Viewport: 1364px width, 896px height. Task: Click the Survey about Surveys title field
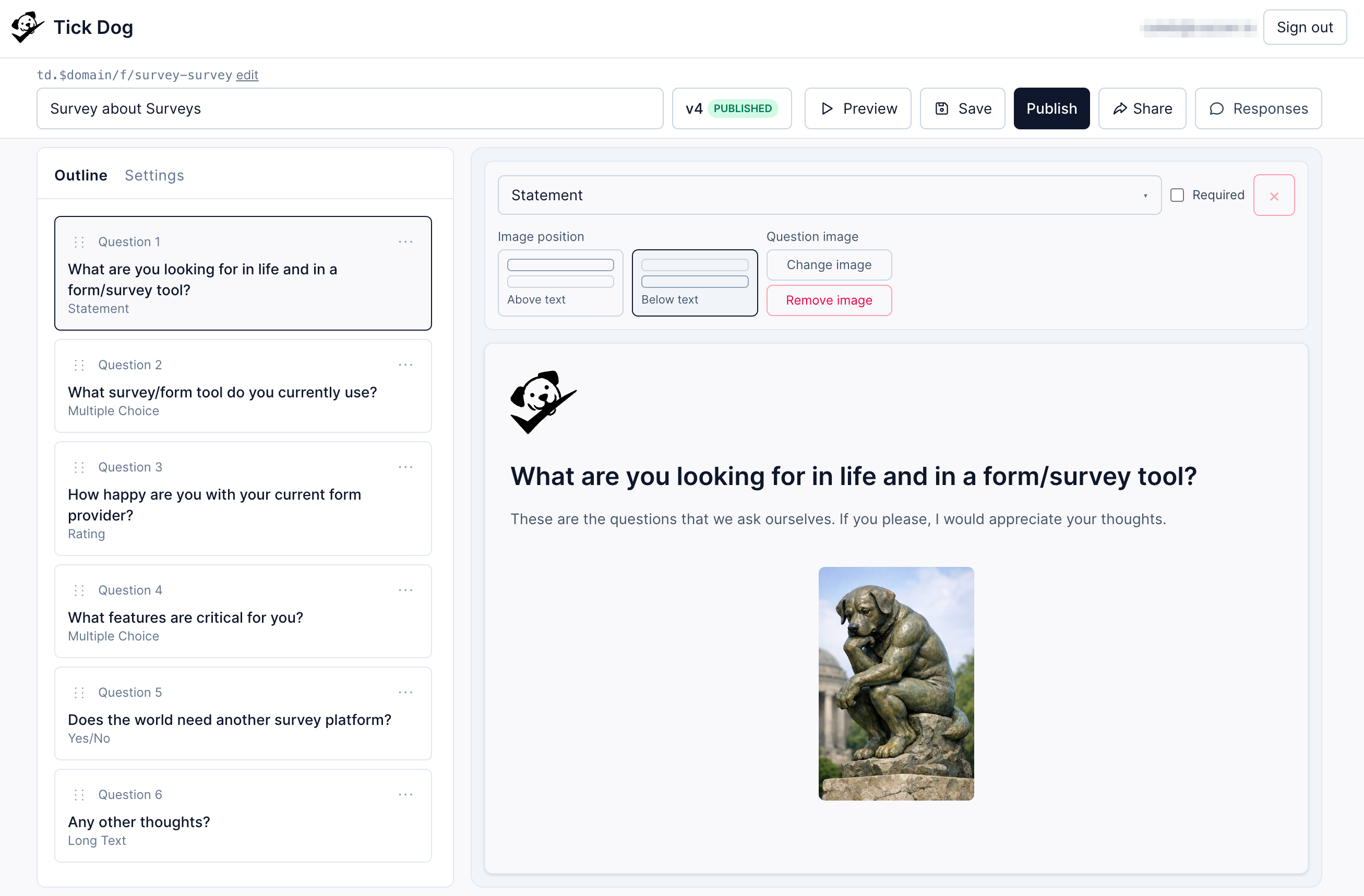(350, 108)
